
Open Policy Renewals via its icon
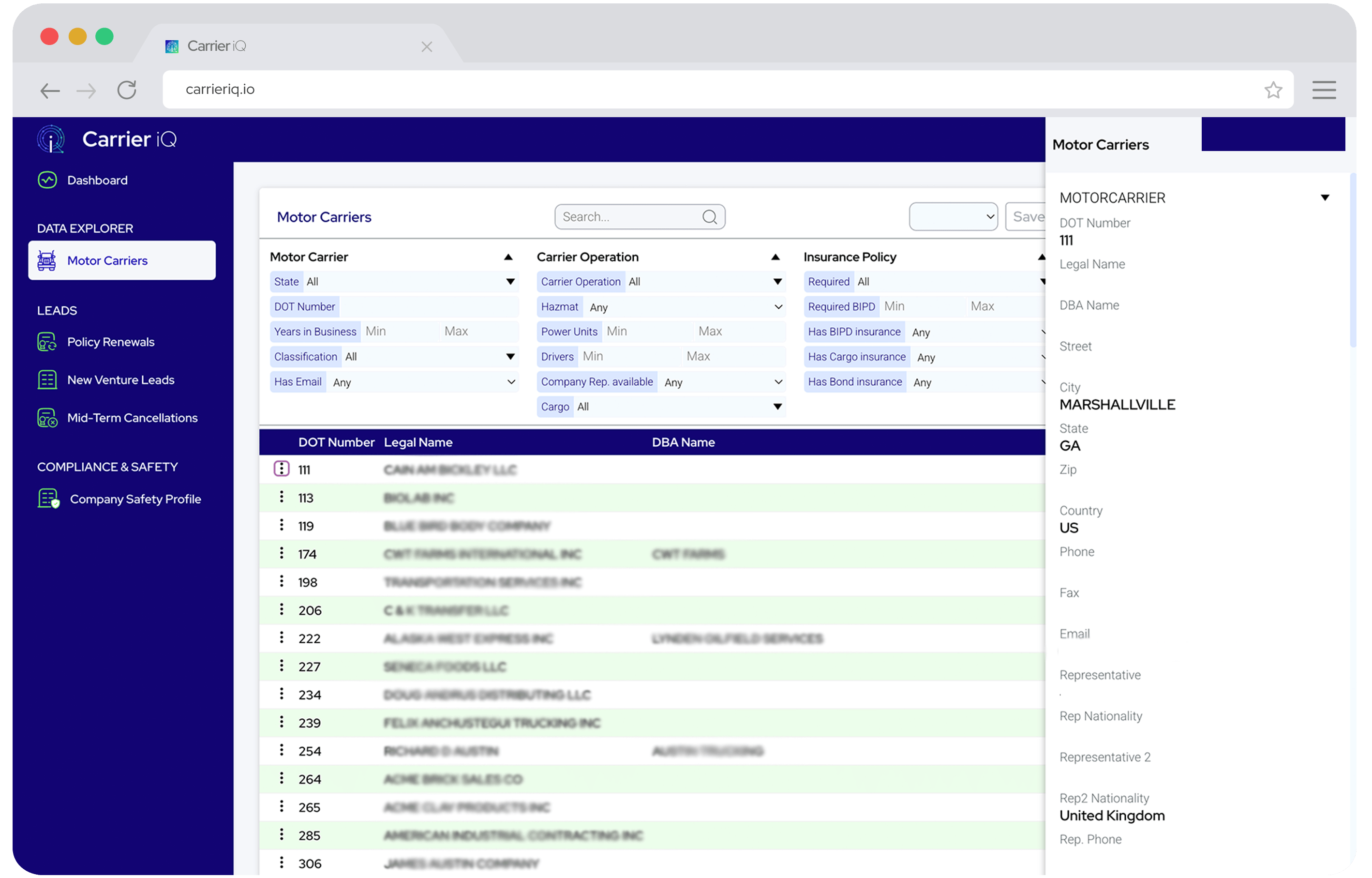47,342
